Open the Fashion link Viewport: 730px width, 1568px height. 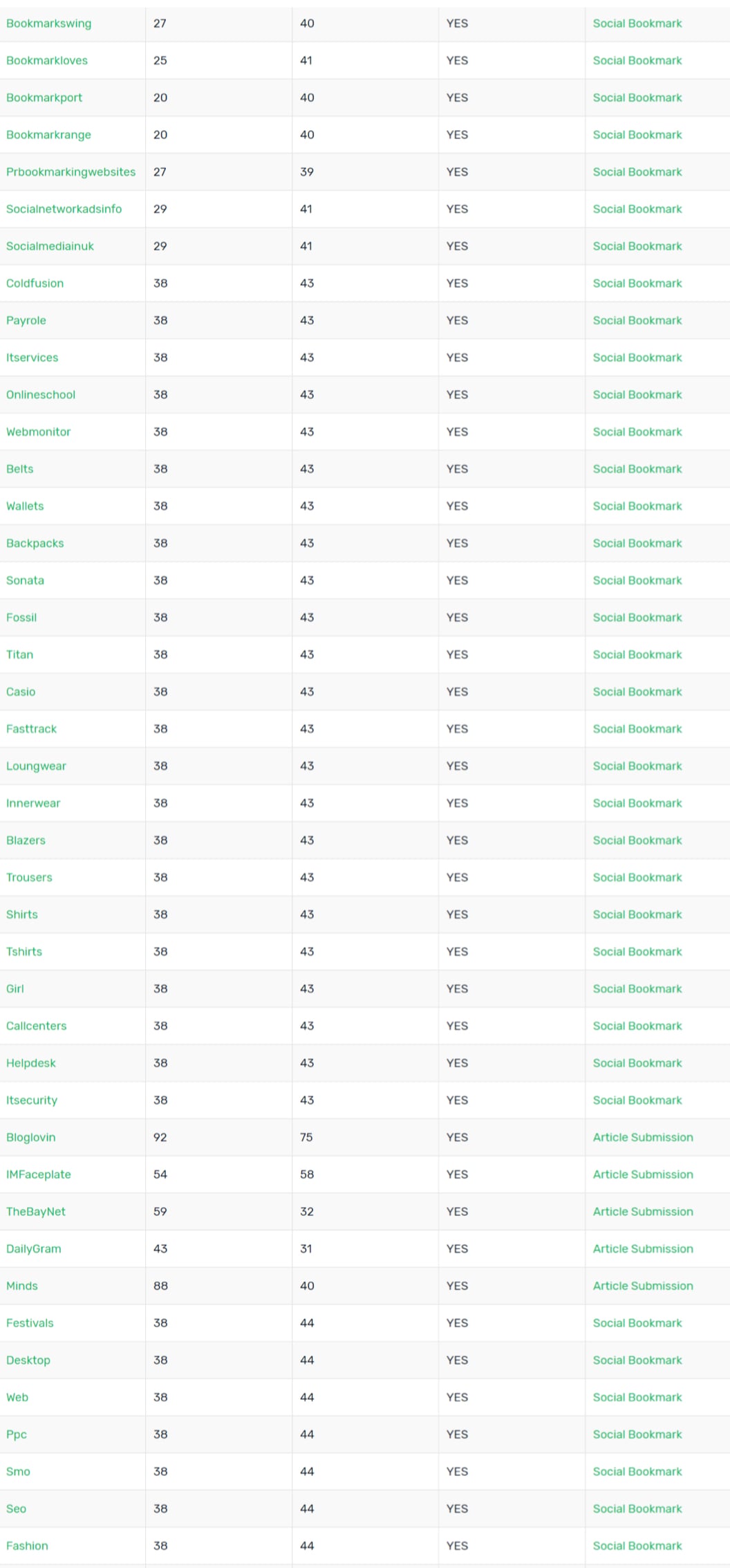(27, 1546)
